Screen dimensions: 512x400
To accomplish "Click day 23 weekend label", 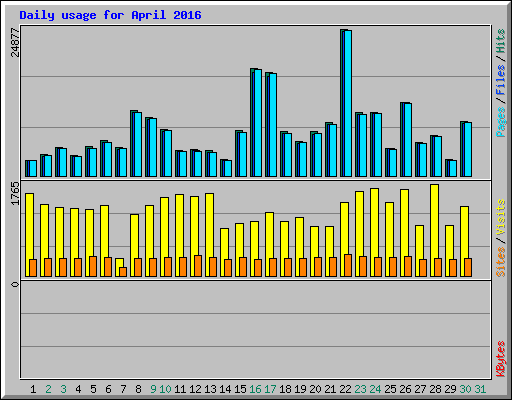I will (360, 389).
